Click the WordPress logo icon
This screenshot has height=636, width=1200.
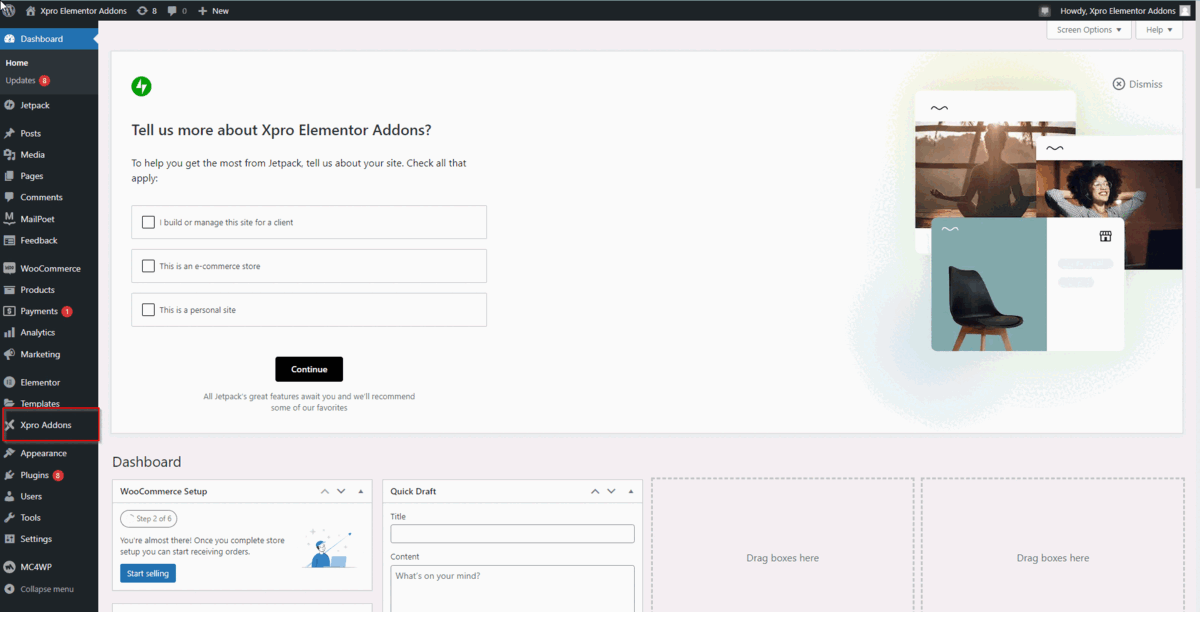click(9, 10)
